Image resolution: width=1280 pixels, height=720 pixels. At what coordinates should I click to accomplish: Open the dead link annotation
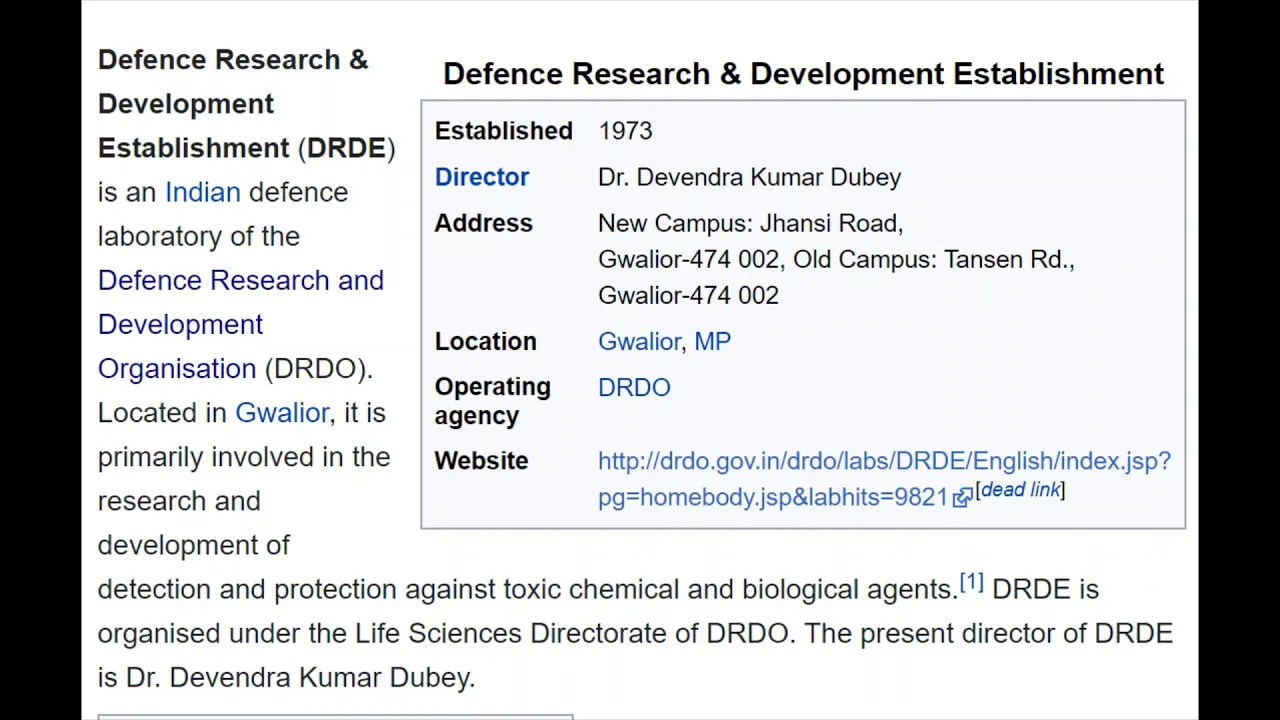[x=1020, y=489]
